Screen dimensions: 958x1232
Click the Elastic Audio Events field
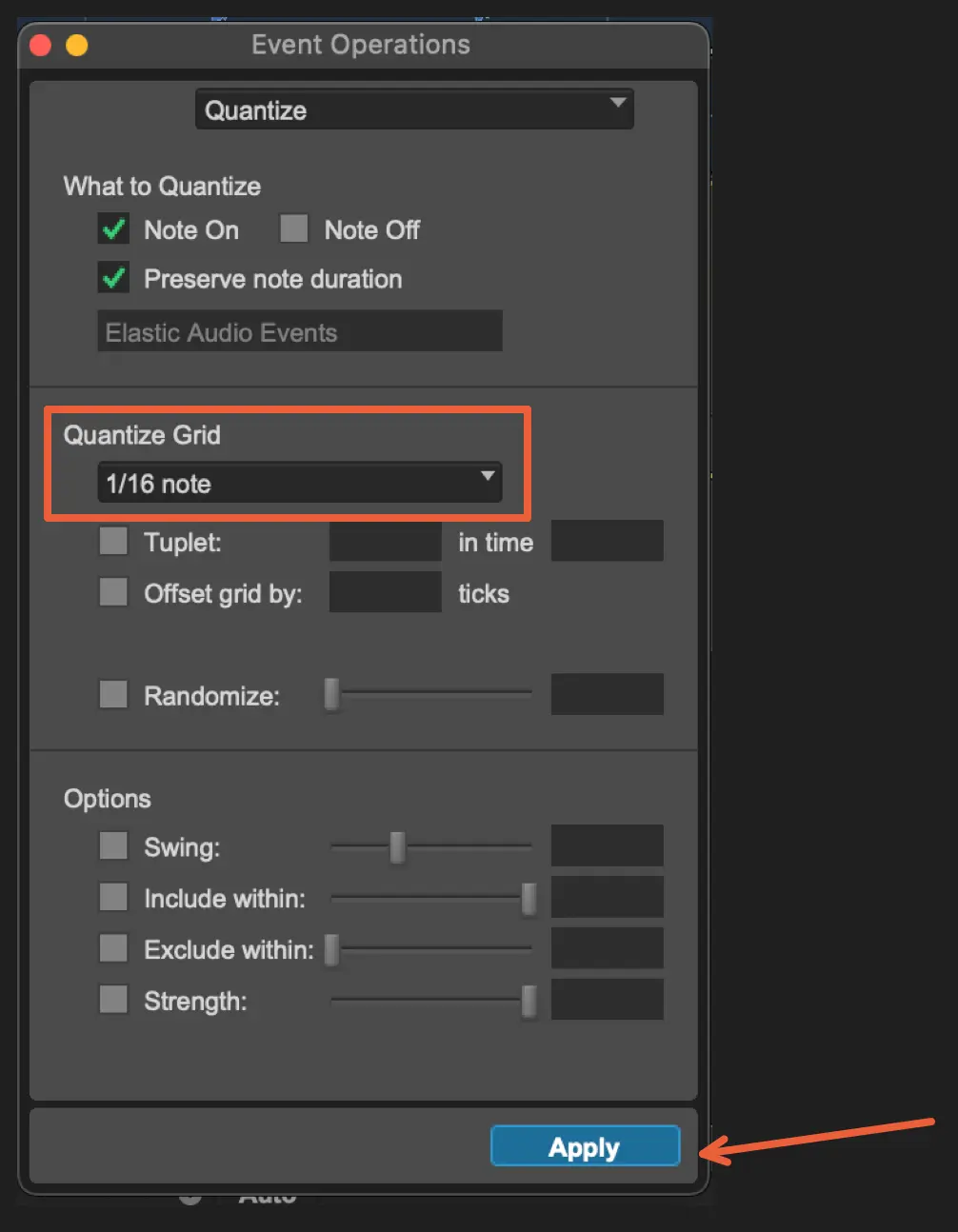click(x=300, y=332)
